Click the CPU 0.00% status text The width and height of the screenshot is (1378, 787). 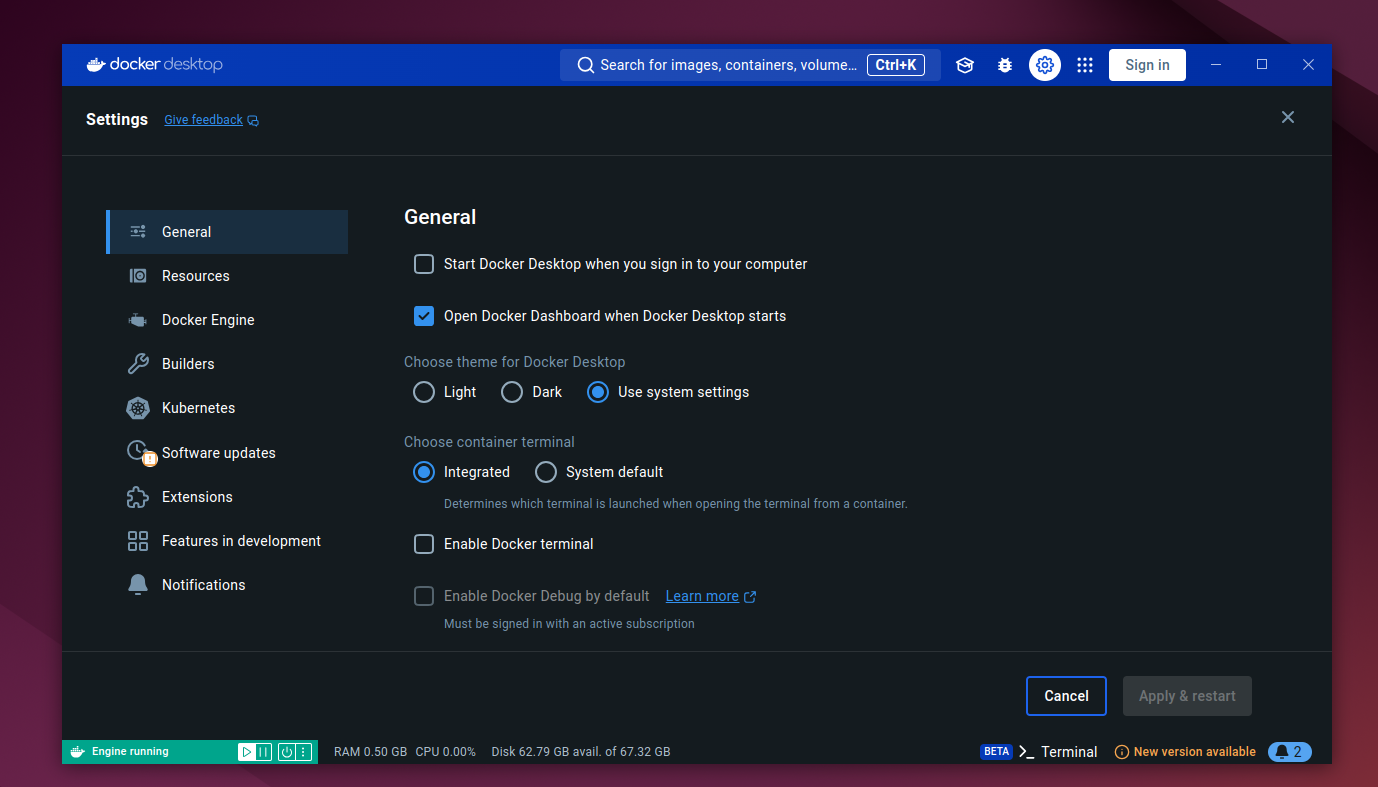(x=446, y=752)
